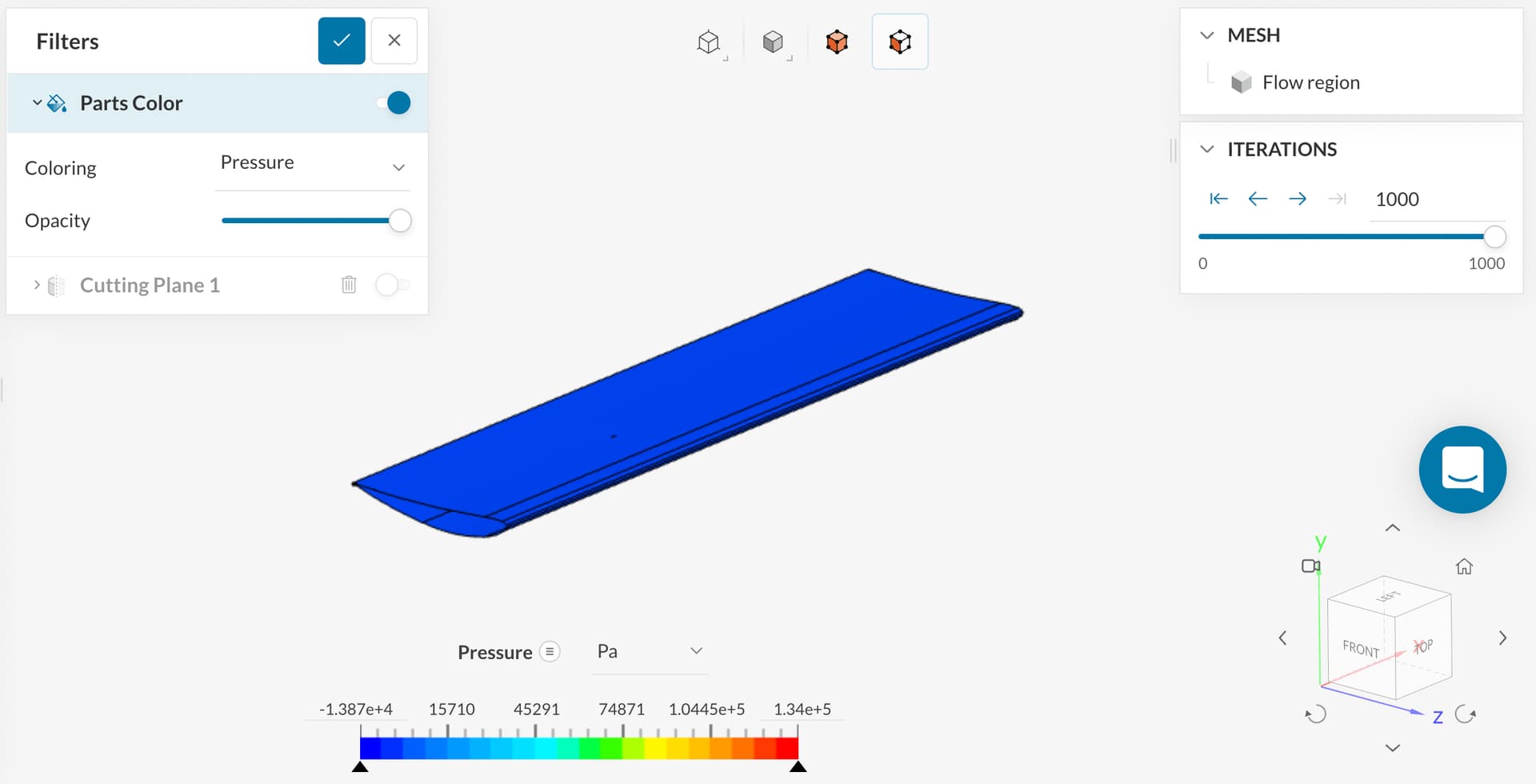The image size is (1536, 784).
Task: Click the Cutting Plane 1 icon
Action: point(57,286)
